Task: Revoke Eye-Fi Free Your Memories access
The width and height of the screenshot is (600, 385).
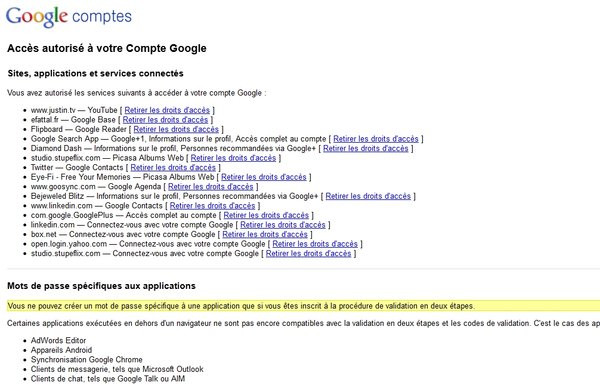Action: coord(264,177)
